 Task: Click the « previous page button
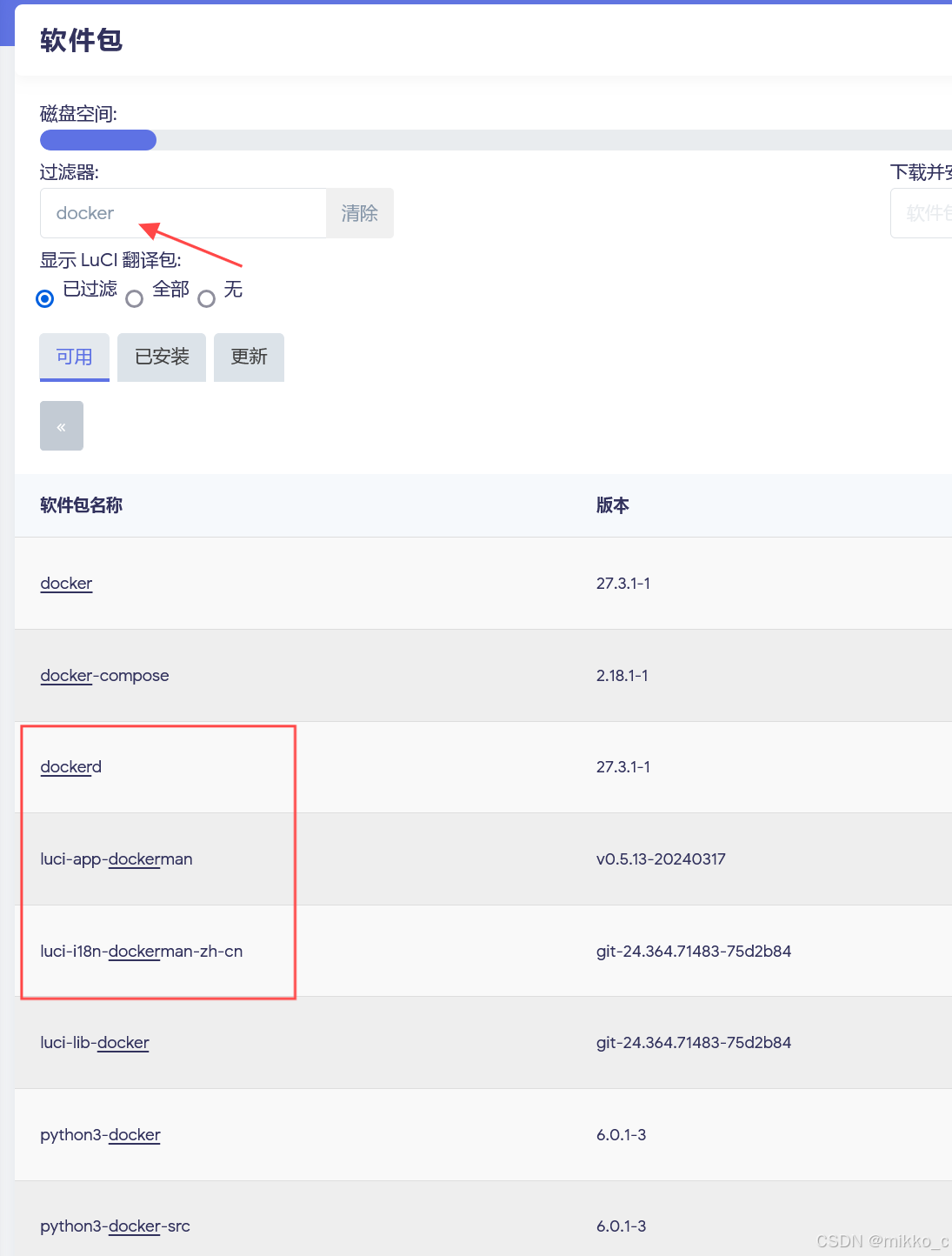[x=62, y=426]
